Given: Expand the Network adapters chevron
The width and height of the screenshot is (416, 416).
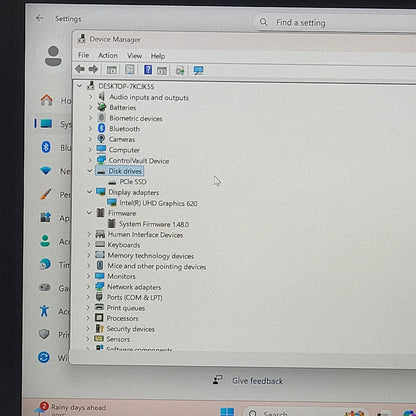Looking at the screenshot, I should (88, 286).
